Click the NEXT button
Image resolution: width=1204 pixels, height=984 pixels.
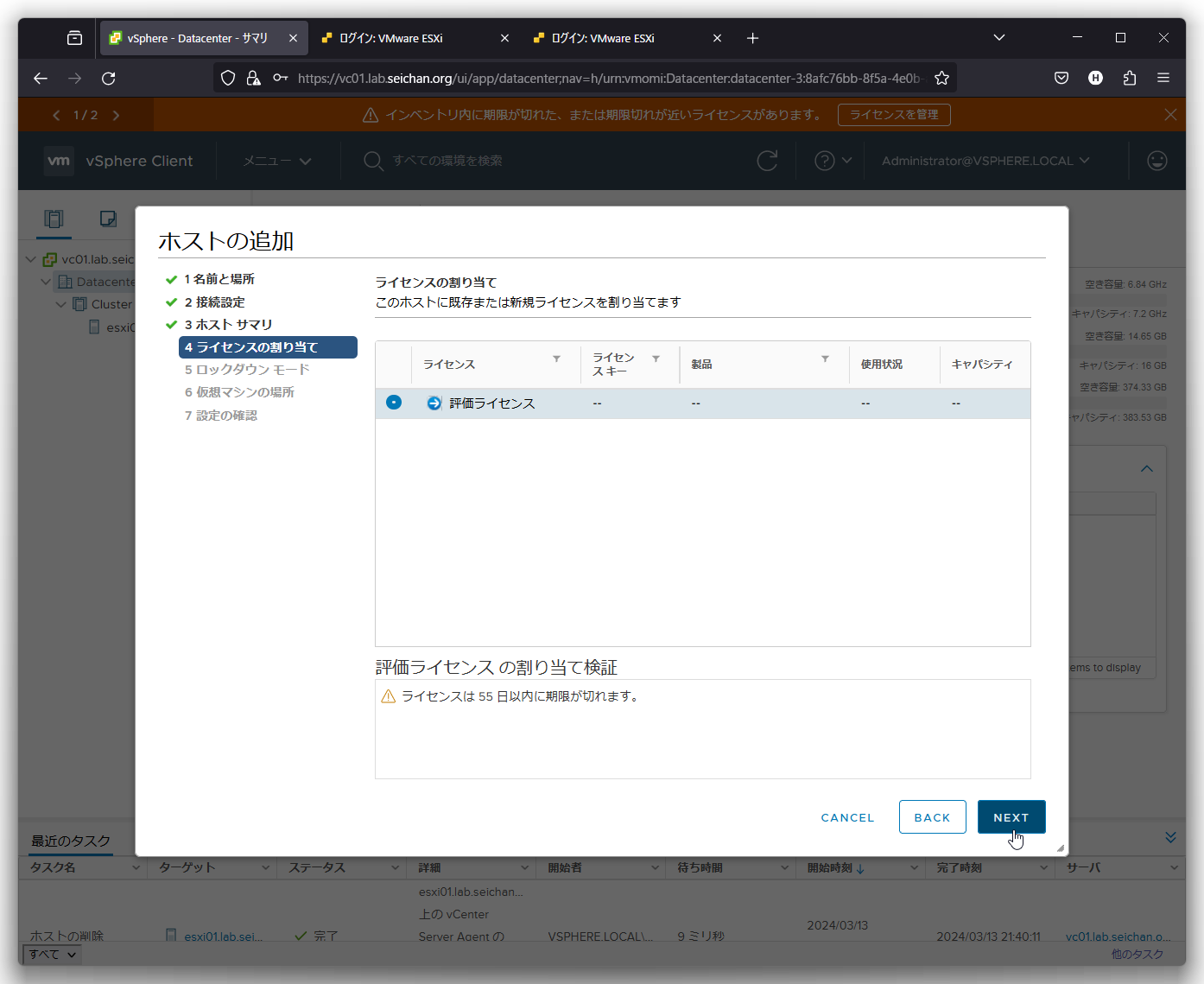1011,817
